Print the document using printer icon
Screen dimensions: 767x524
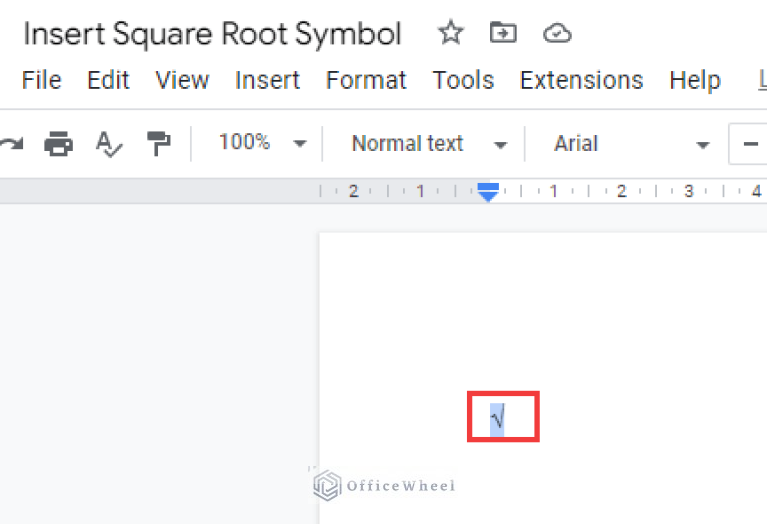[x=59, y=144]
